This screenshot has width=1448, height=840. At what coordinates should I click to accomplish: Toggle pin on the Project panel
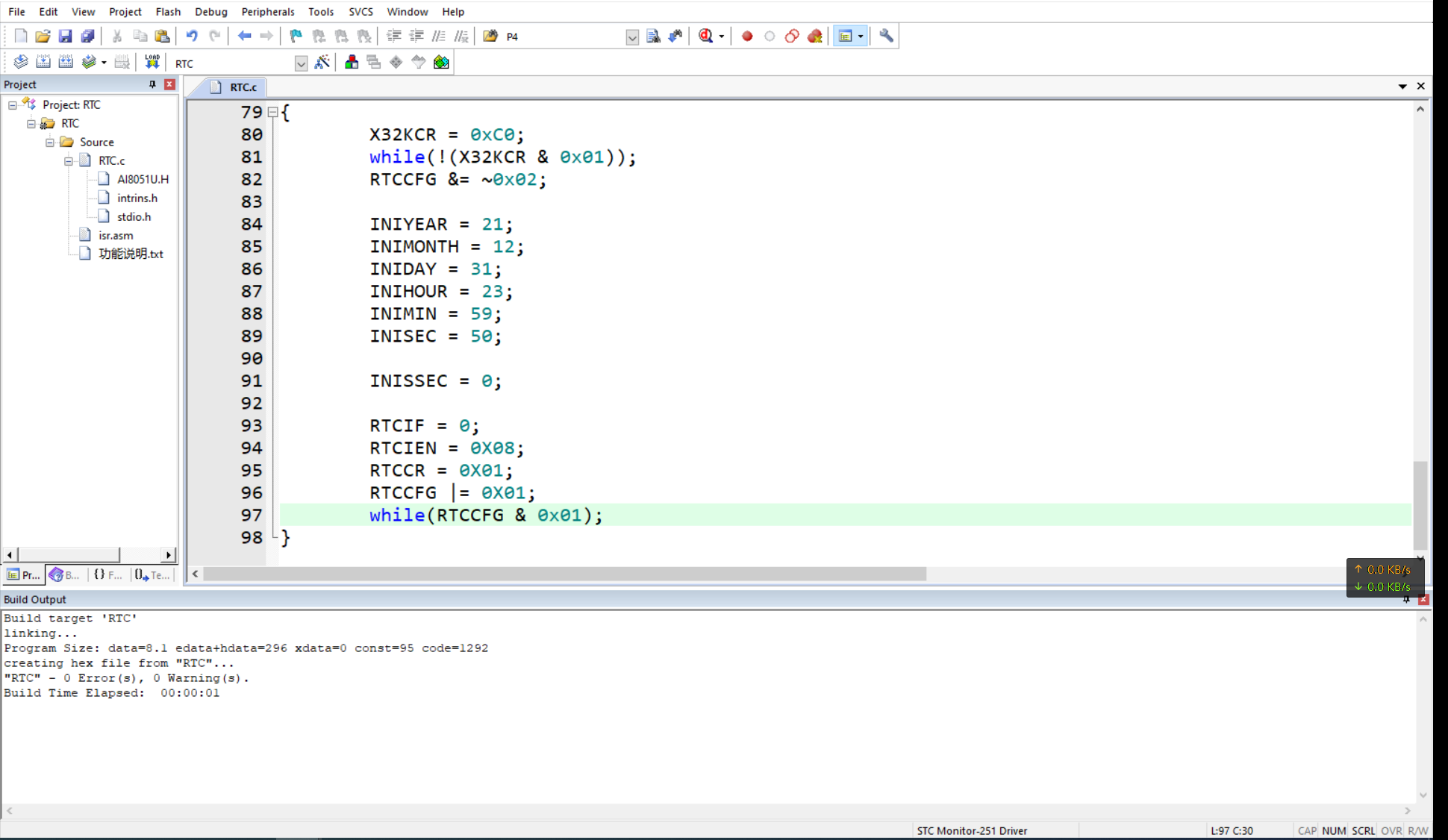coord(152,84)
